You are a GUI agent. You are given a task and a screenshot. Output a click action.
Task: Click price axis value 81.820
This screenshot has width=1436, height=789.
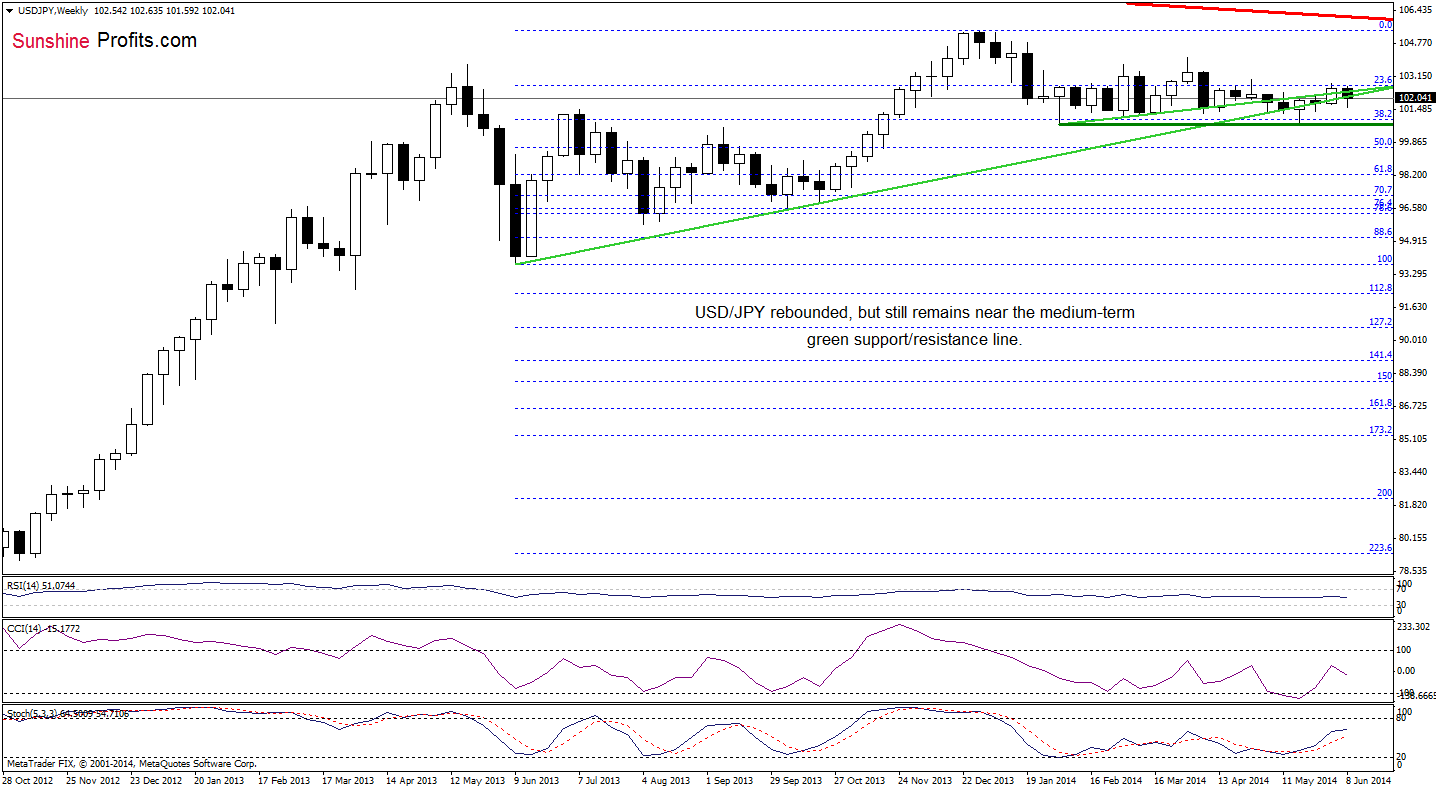tap(1414, 505)
